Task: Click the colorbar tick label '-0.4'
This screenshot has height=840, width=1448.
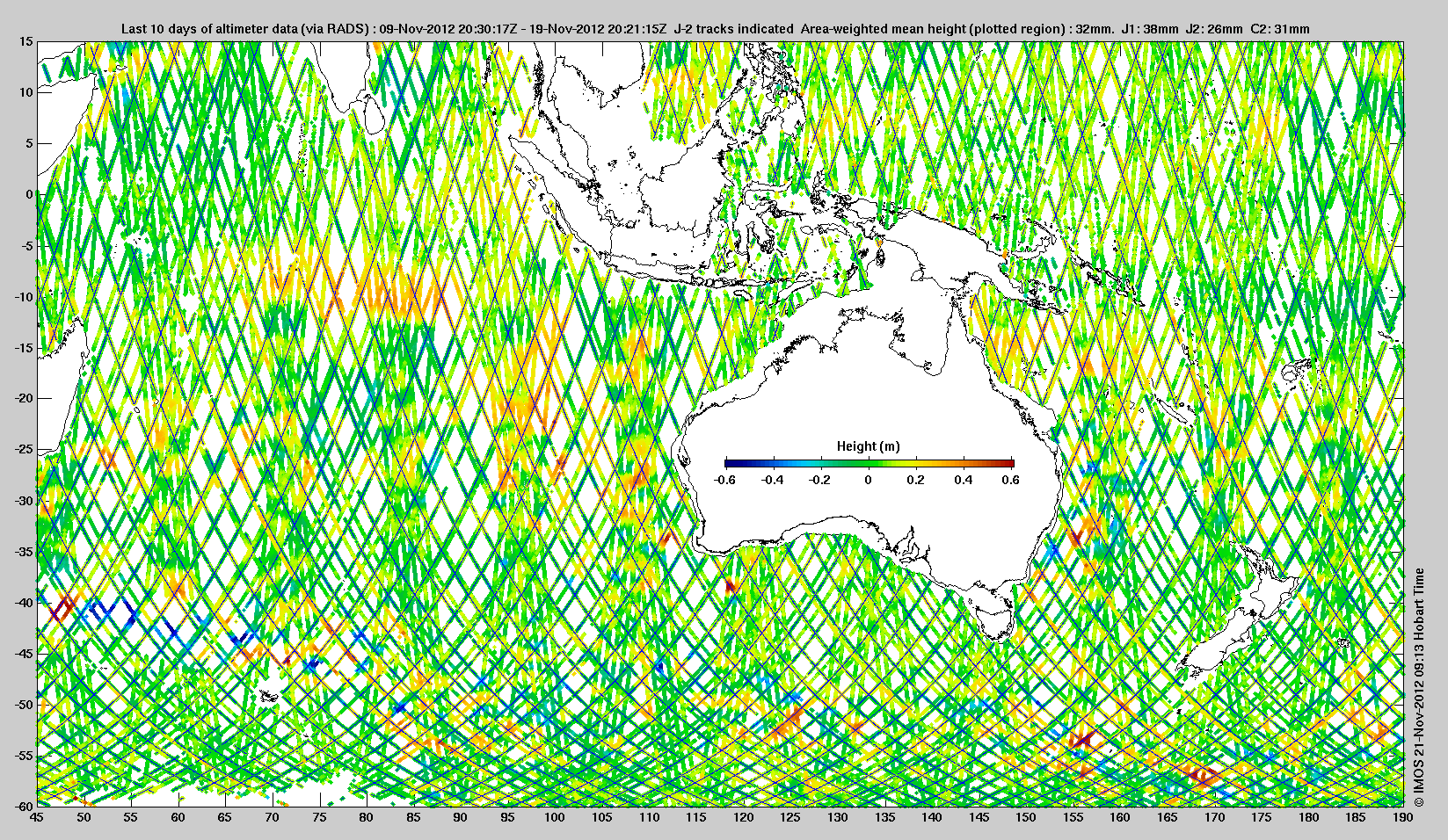Action: (x=773, y=480)
